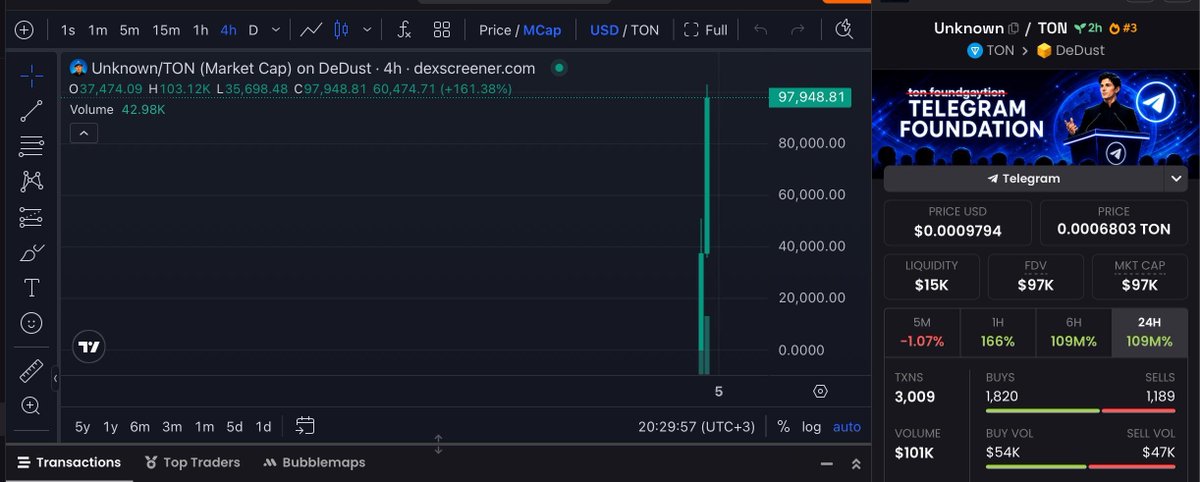Switch quote currency to USD

point(604,30)
